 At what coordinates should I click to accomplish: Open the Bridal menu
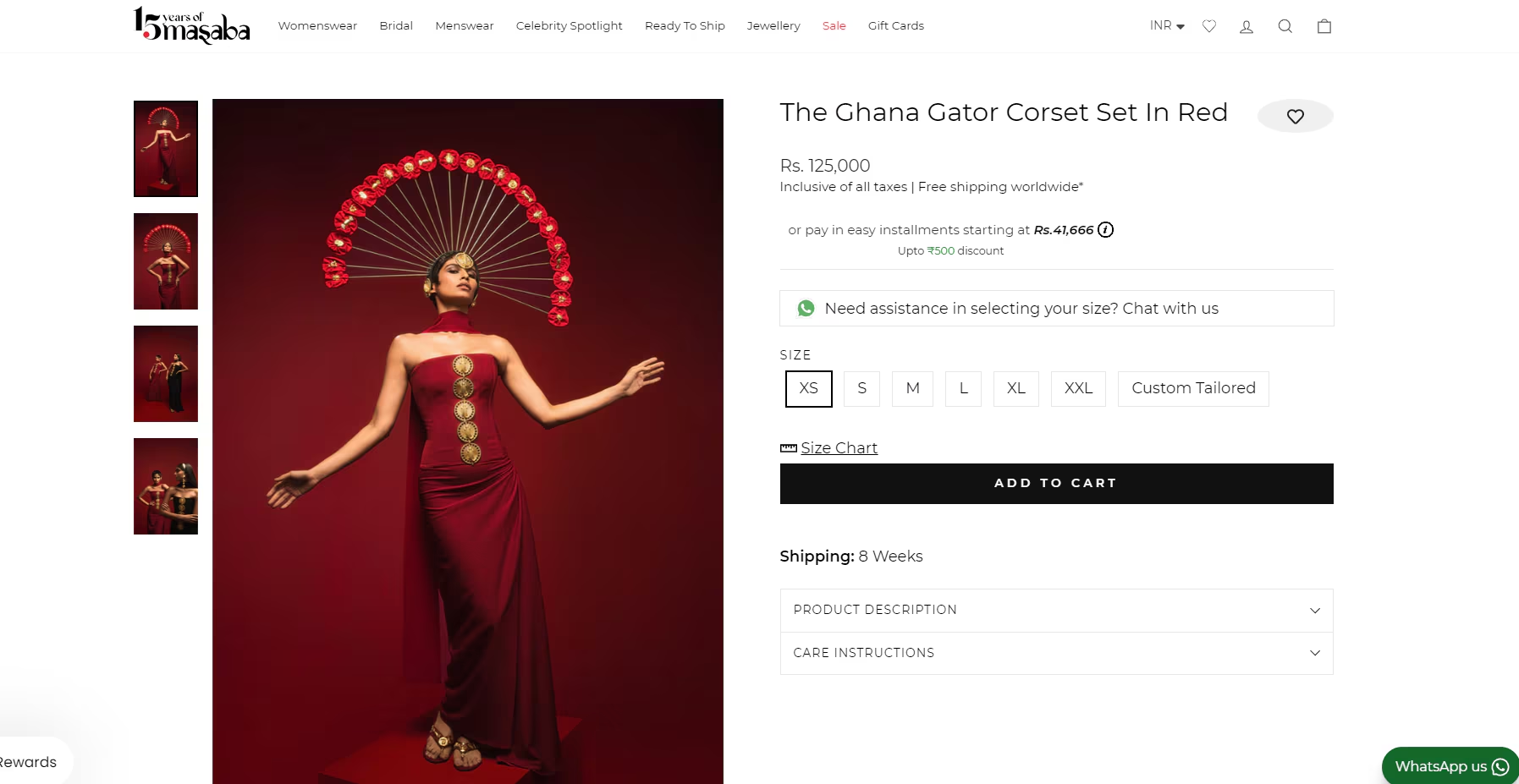[396, 25]
